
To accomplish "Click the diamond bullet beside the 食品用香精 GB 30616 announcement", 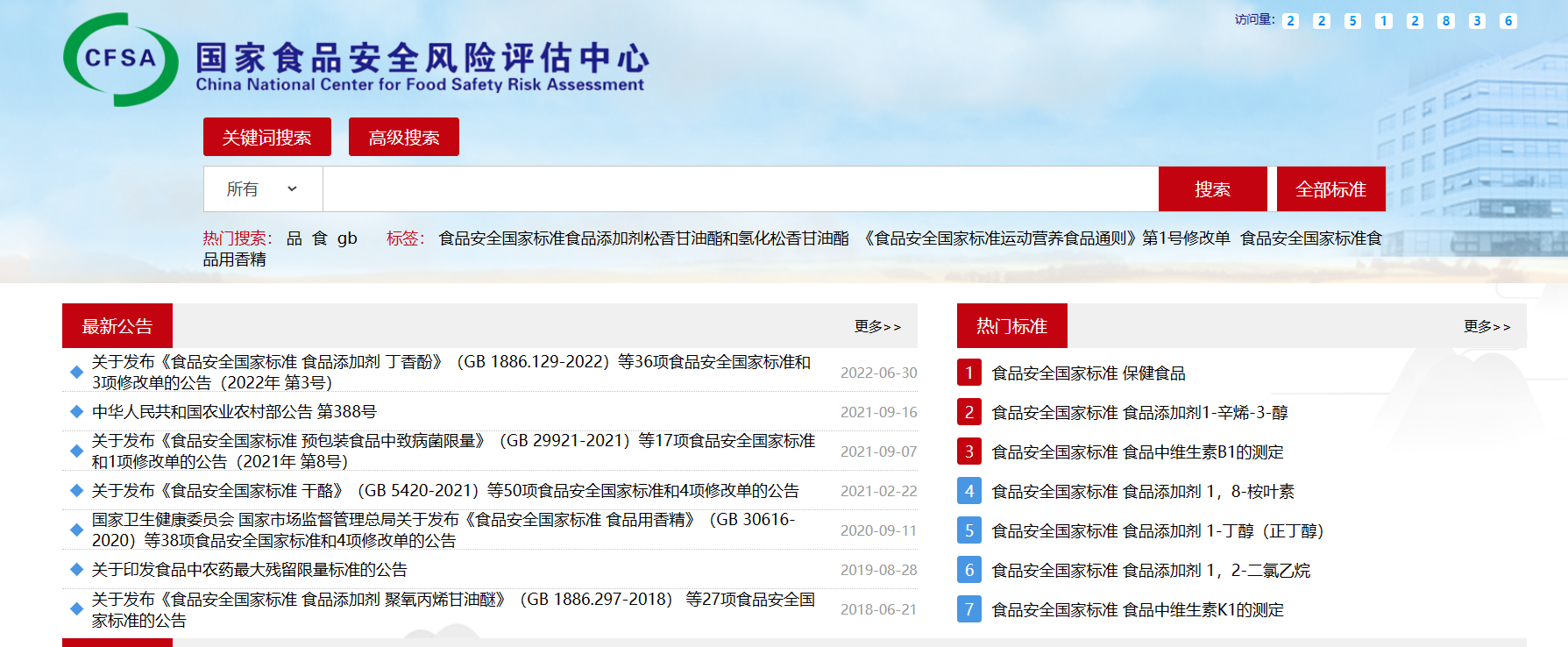I will 77,530.
